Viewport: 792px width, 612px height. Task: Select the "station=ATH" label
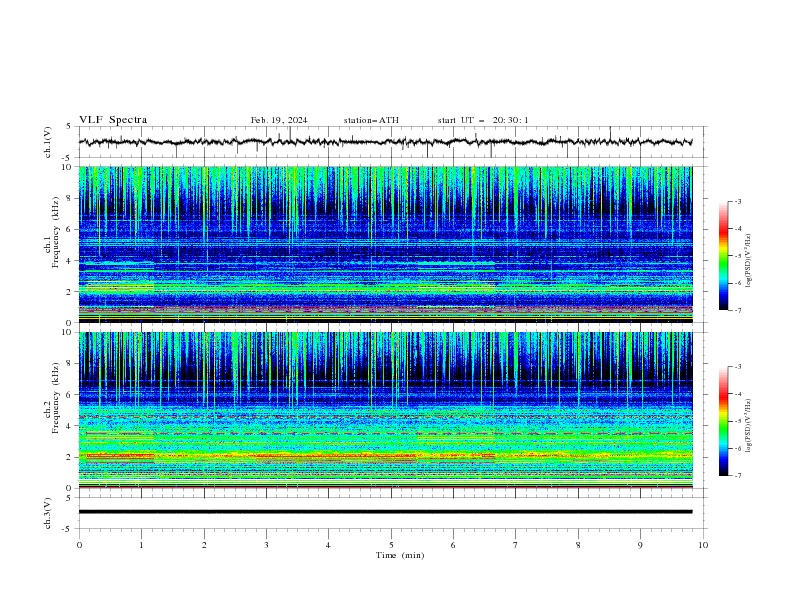point(371,120)
